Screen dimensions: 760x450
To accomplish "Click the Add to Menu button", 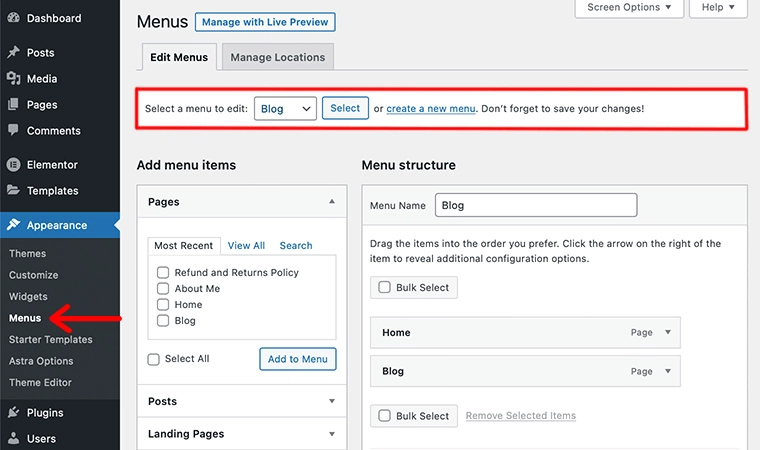I will click(298, 359).
